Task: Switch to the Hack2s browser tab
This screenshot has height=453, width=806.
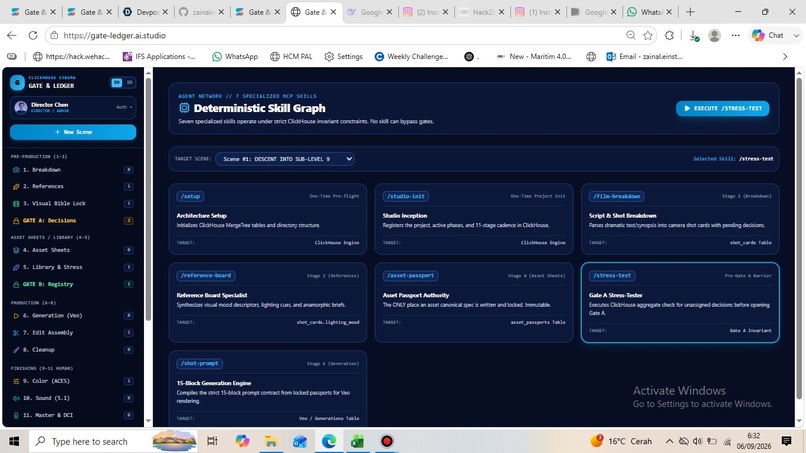Action: coord(482,12)
